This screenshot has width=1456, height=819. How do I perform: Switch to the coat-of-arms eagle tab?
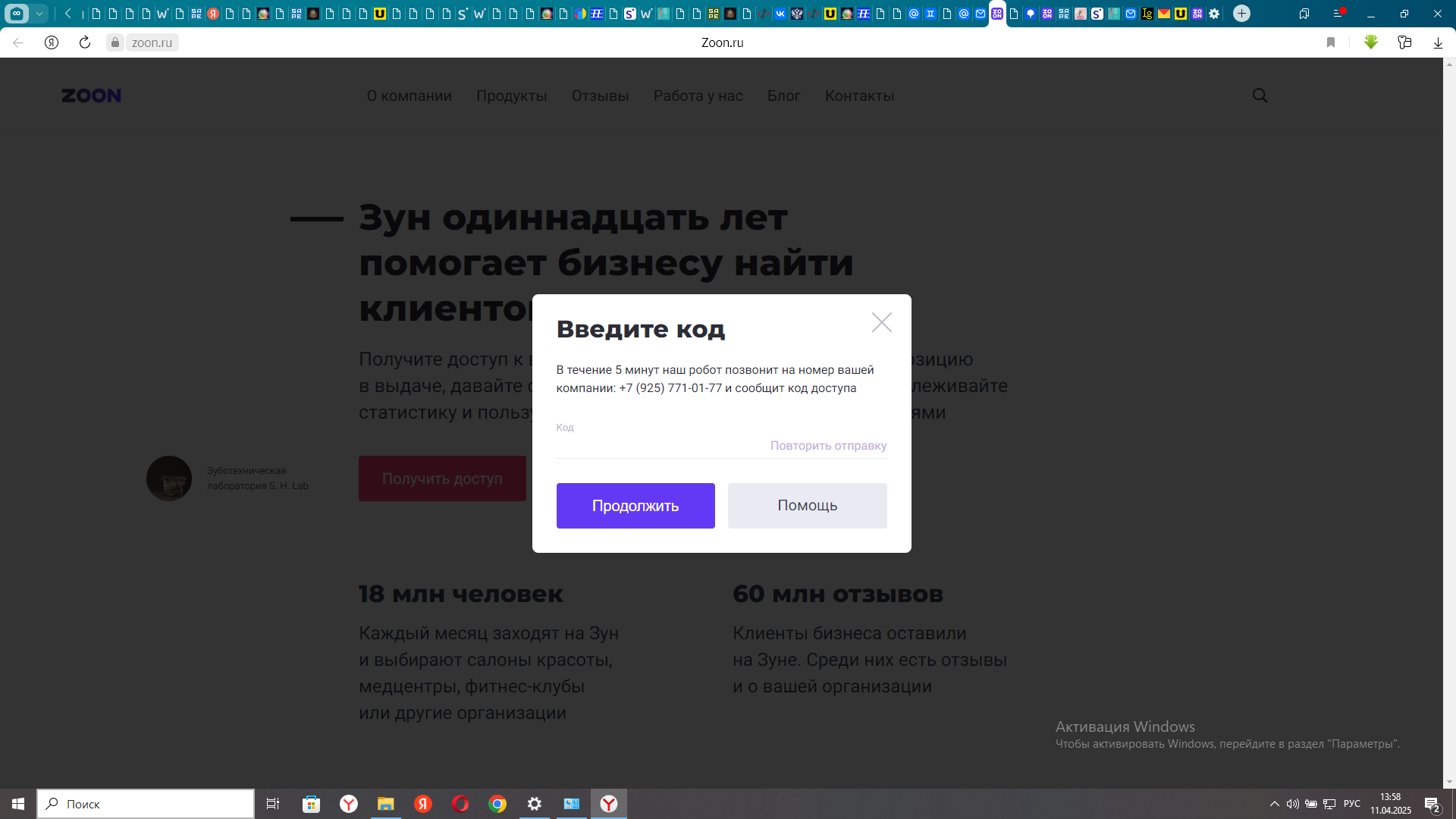(797, 14)
